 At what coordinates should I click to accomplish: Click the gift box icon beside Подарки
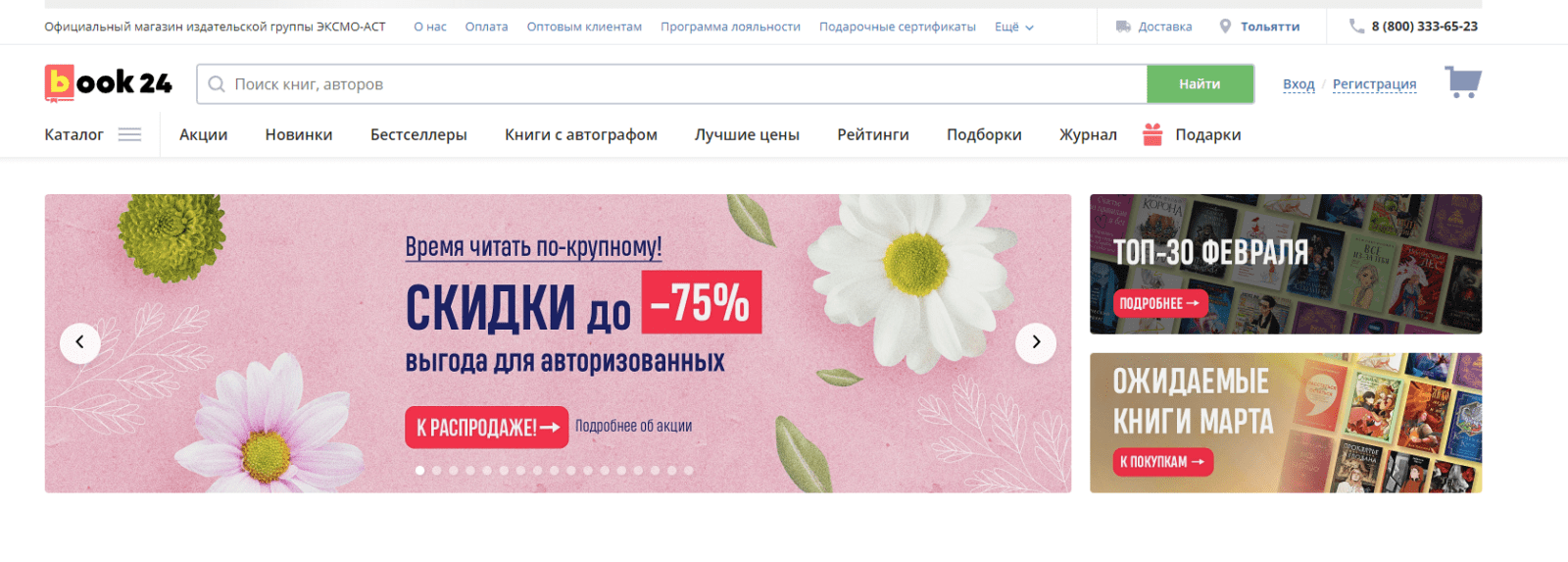(x=1152, y=134)
